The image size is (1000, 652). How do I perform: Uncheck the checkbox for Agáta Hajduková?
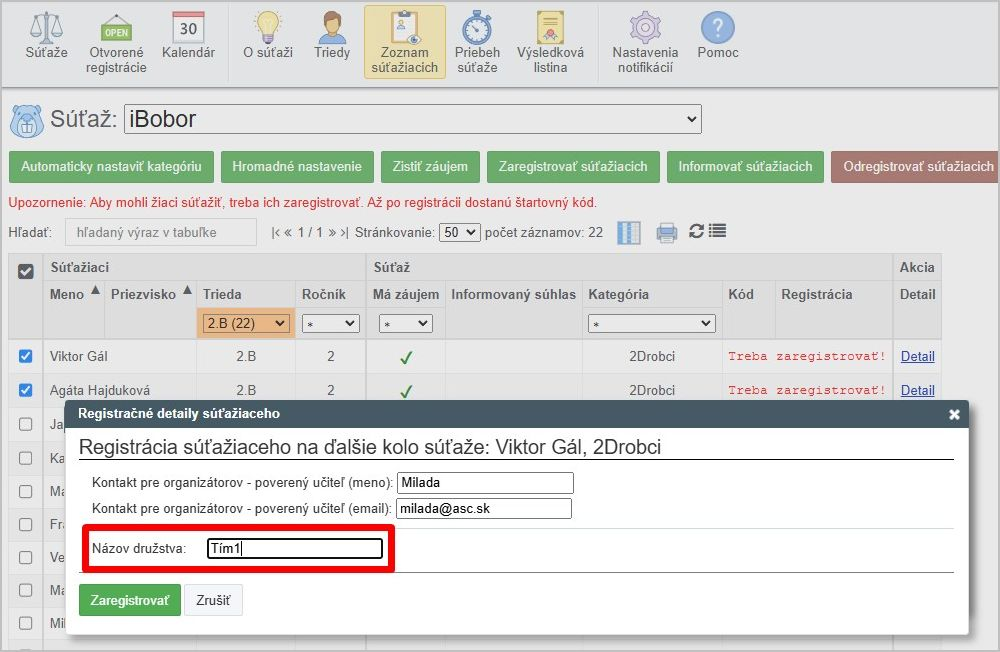tap(26, 390)
